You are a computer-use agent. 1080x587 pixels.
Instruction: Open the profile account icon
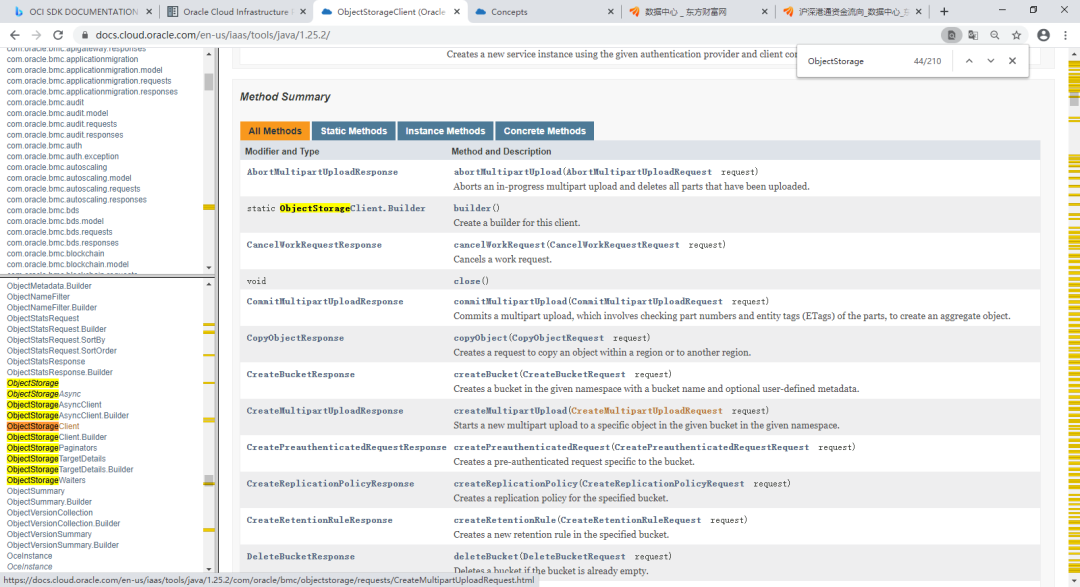[1043, 35]
